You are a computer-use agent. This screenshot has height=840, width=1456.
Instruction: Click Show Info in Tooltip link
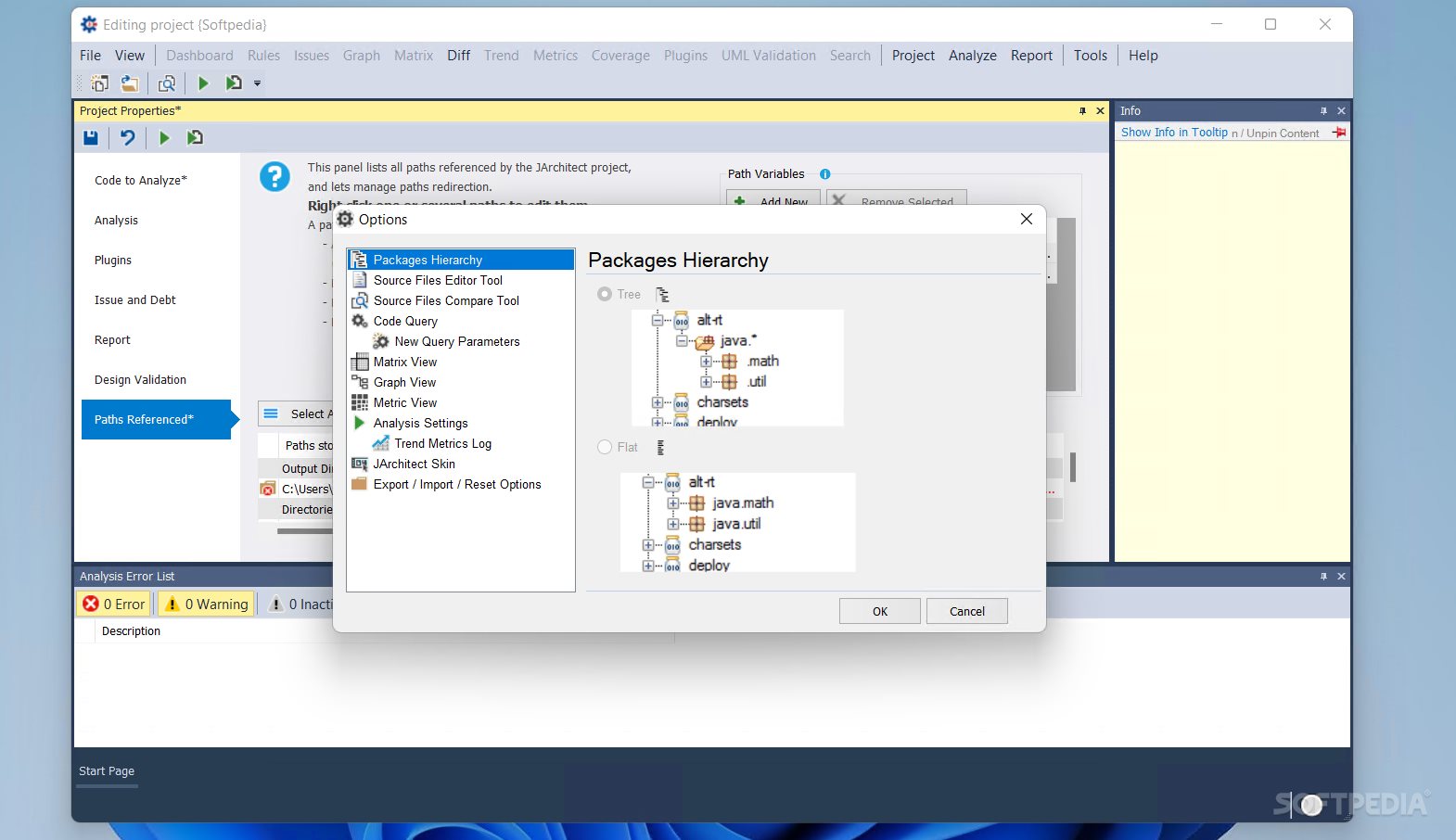coord(1174,133)
